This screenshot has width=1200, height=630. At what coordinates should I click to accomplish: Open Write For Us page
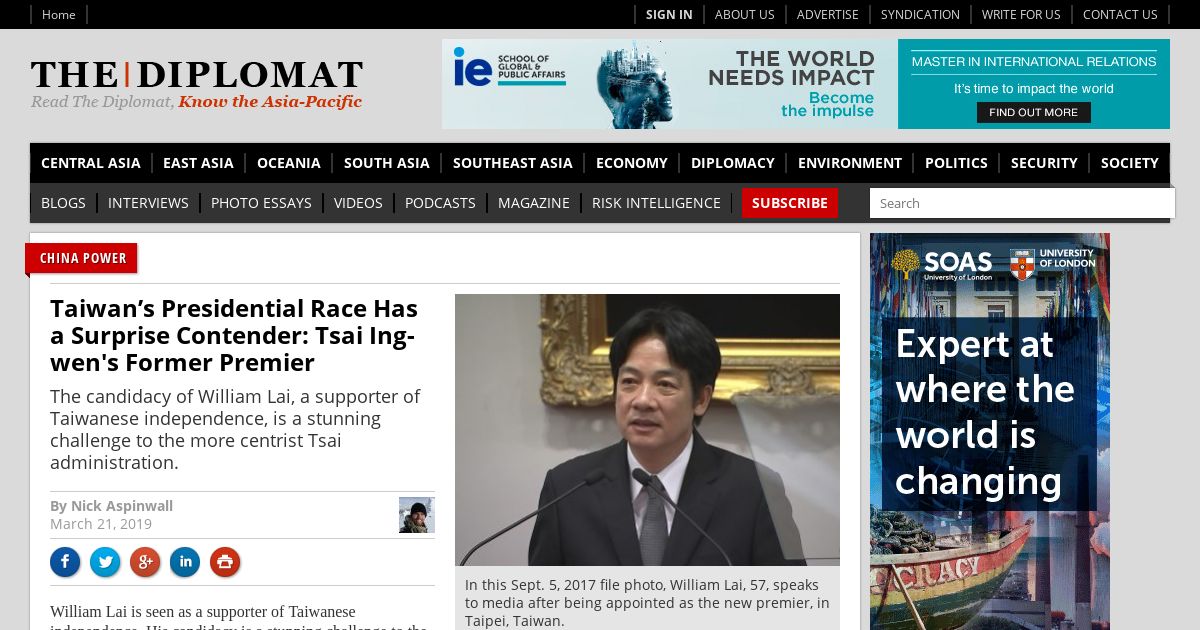[1021, 14]
